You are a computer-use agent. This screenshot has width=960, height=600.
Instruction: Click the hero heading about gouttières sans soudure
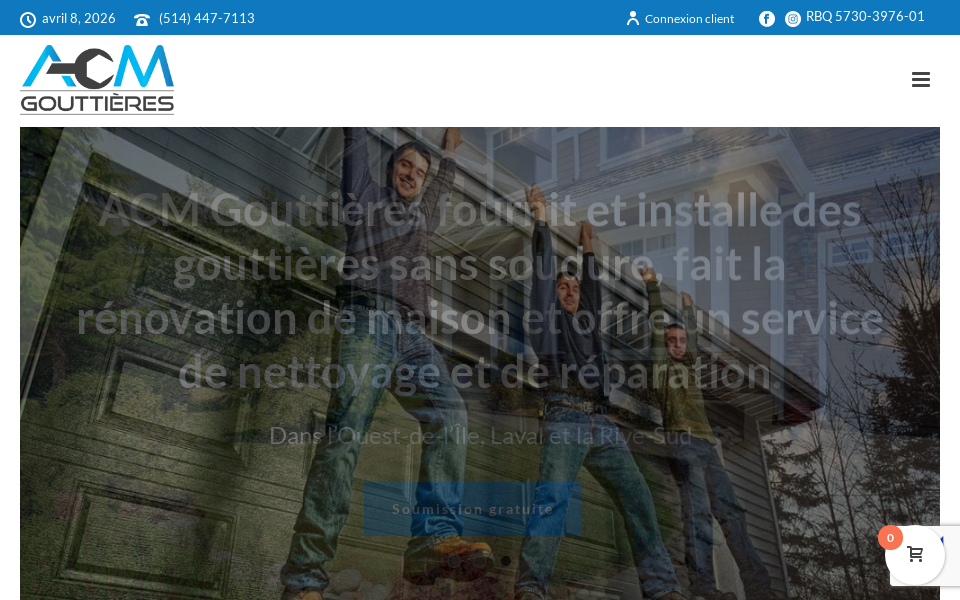point(480,291)
